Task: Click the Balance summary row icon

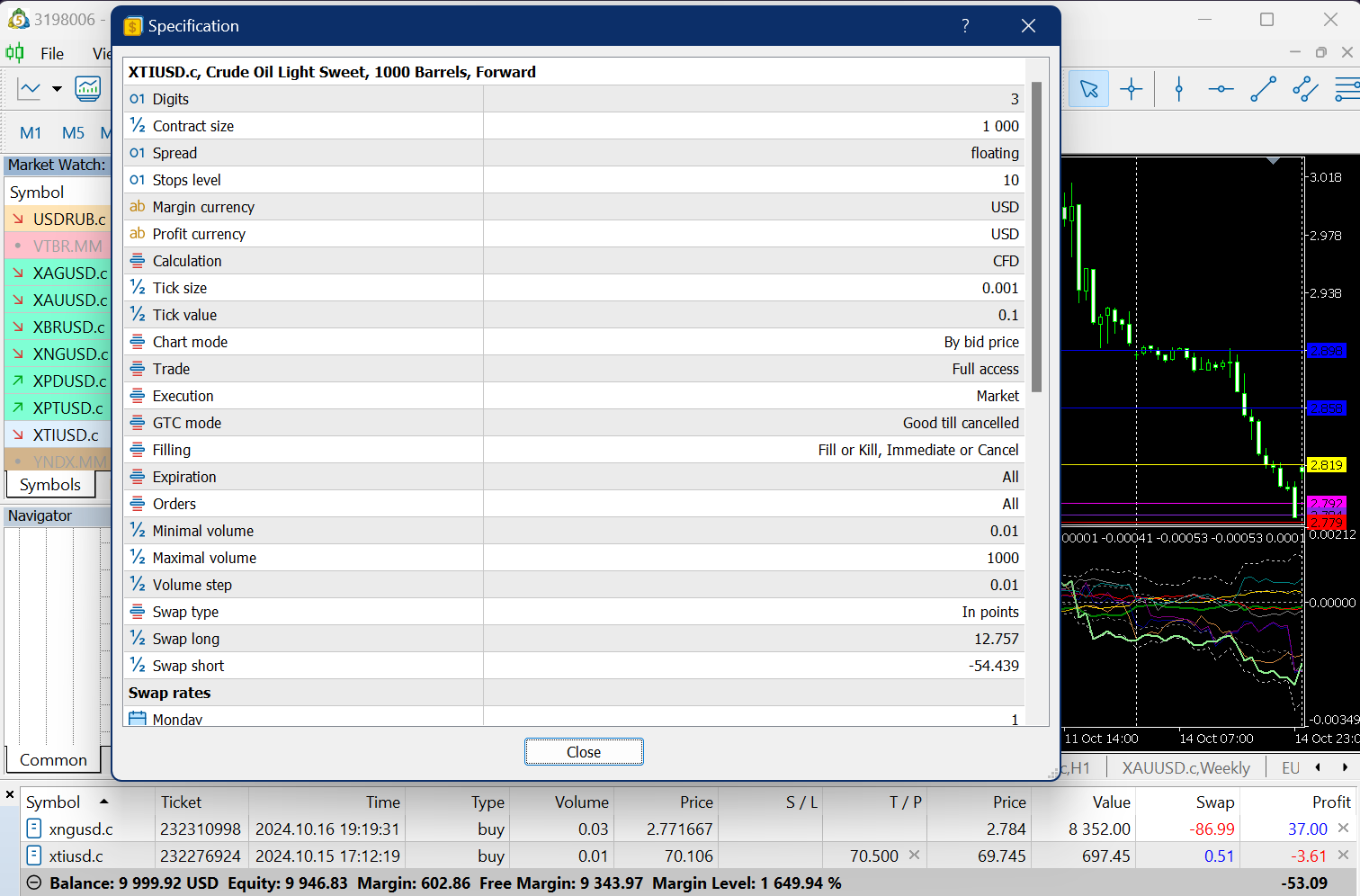Action: [34, 883]
